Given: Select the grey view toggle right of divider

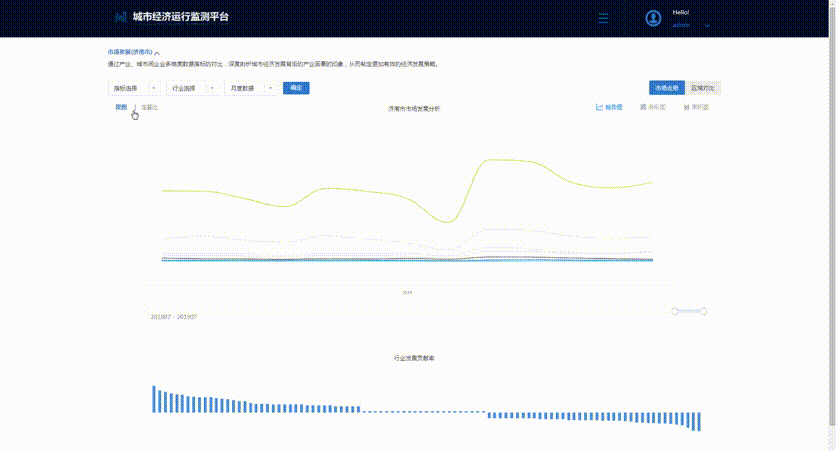Looking at the screenshot, I should click(149, 107).
